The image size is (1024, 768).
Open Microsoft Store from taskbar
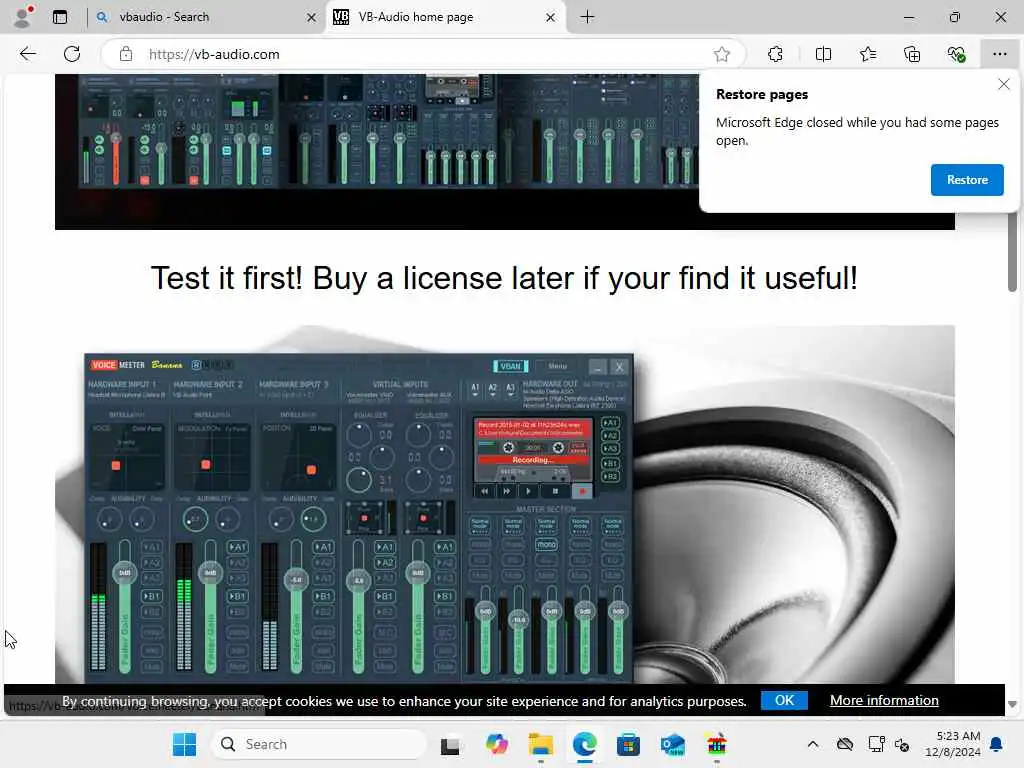point(628,744)
